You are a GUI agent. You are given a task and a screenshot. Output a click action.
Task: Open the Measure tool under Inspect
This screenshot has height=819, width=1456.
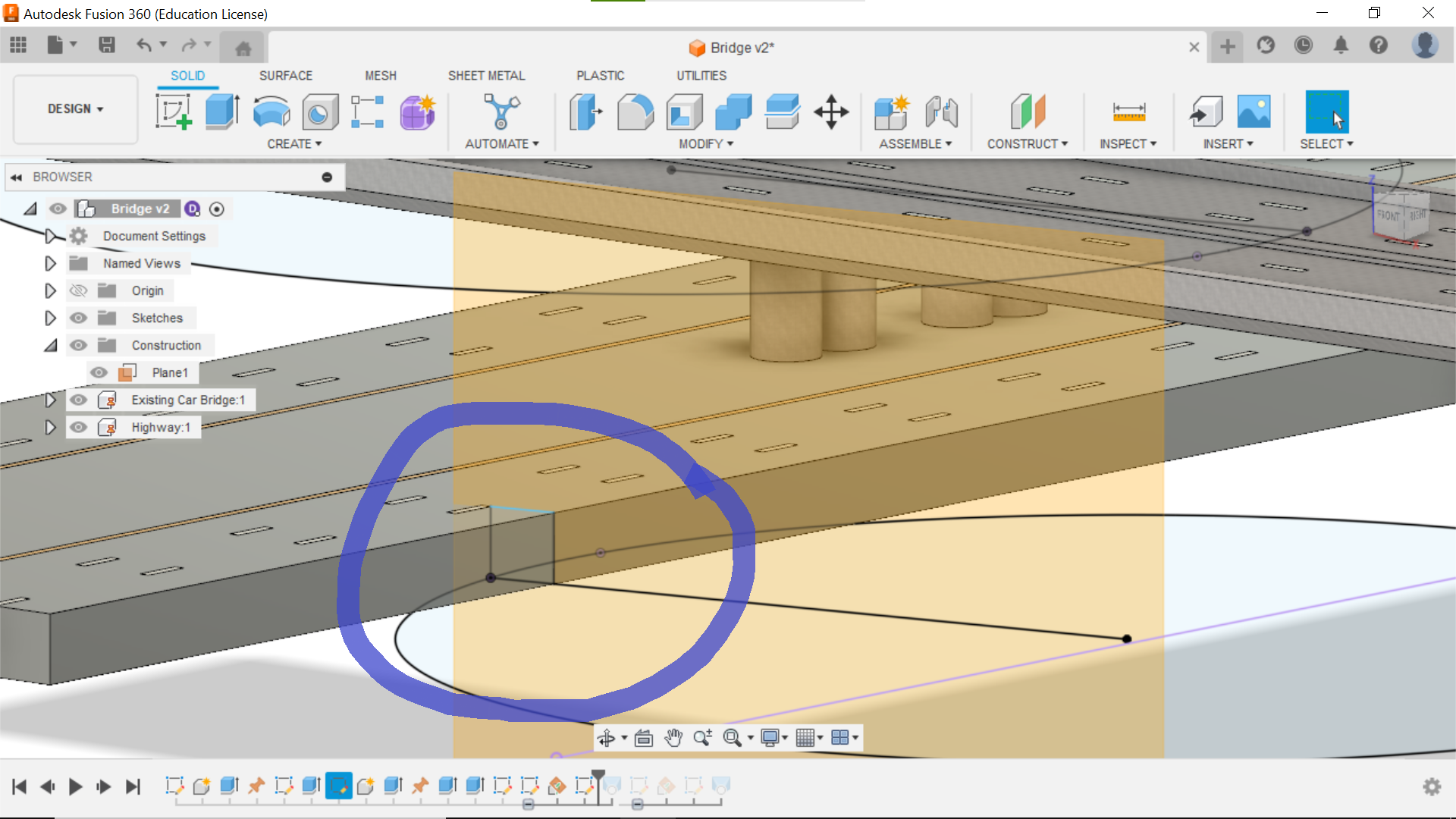(1128, 112)
